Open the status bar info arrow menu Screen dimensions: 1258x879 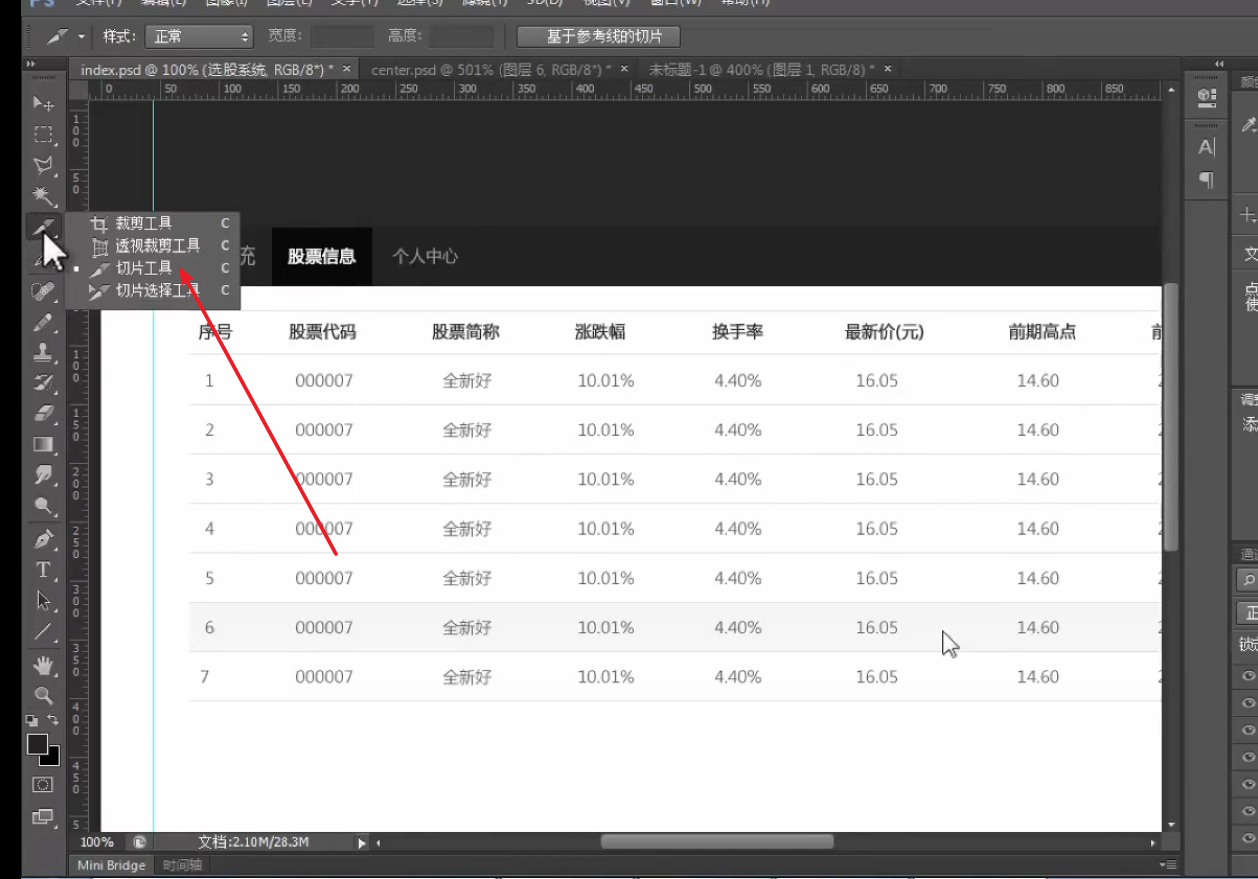click(x=362, y=843)
